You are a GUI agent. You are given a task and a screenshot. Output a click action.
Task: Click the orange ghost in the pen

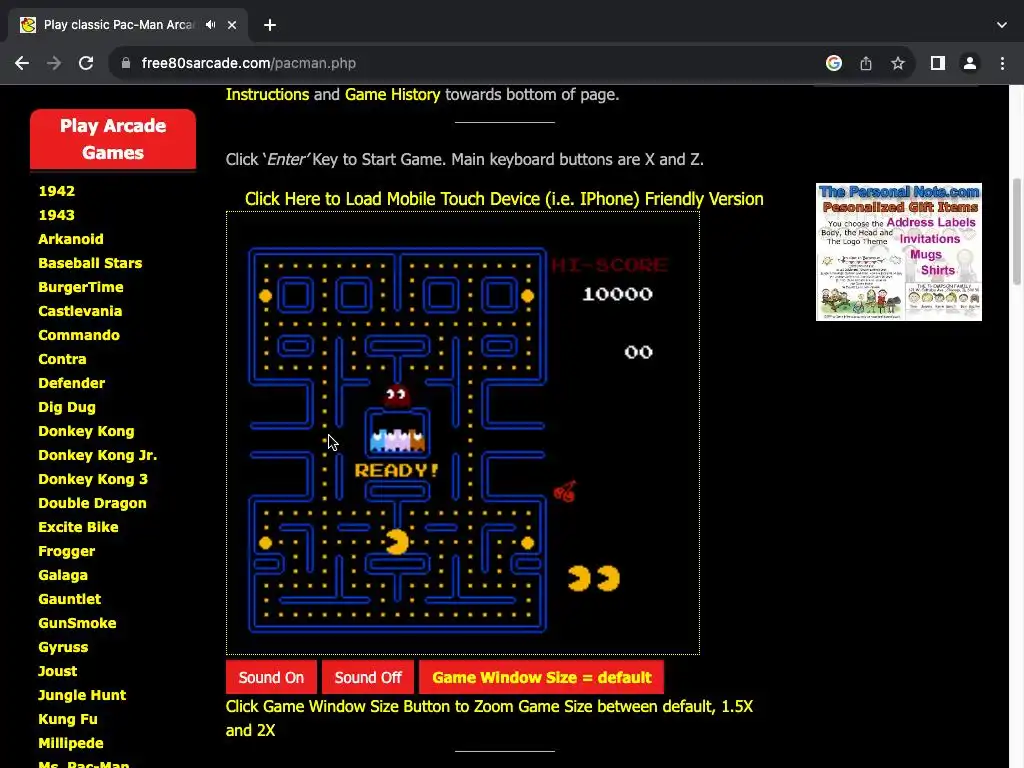417,441
